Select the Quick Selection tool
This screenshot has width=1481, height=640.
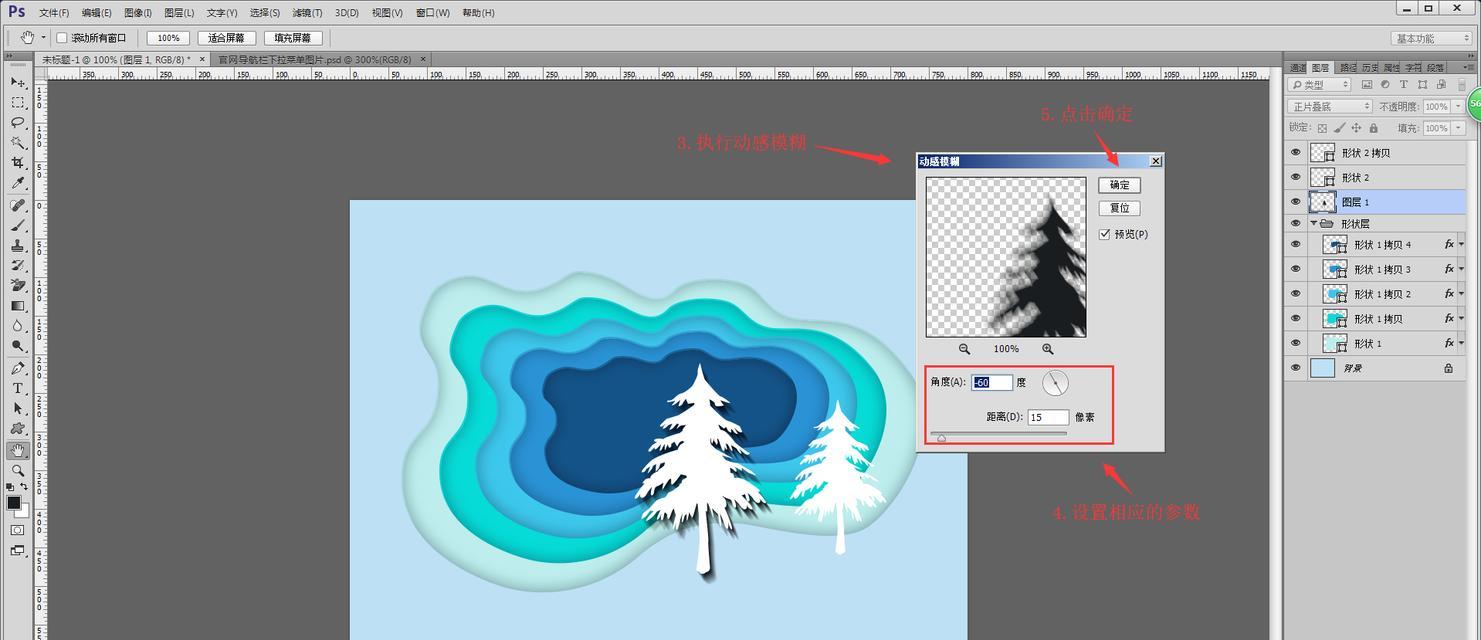click(17, 143)
